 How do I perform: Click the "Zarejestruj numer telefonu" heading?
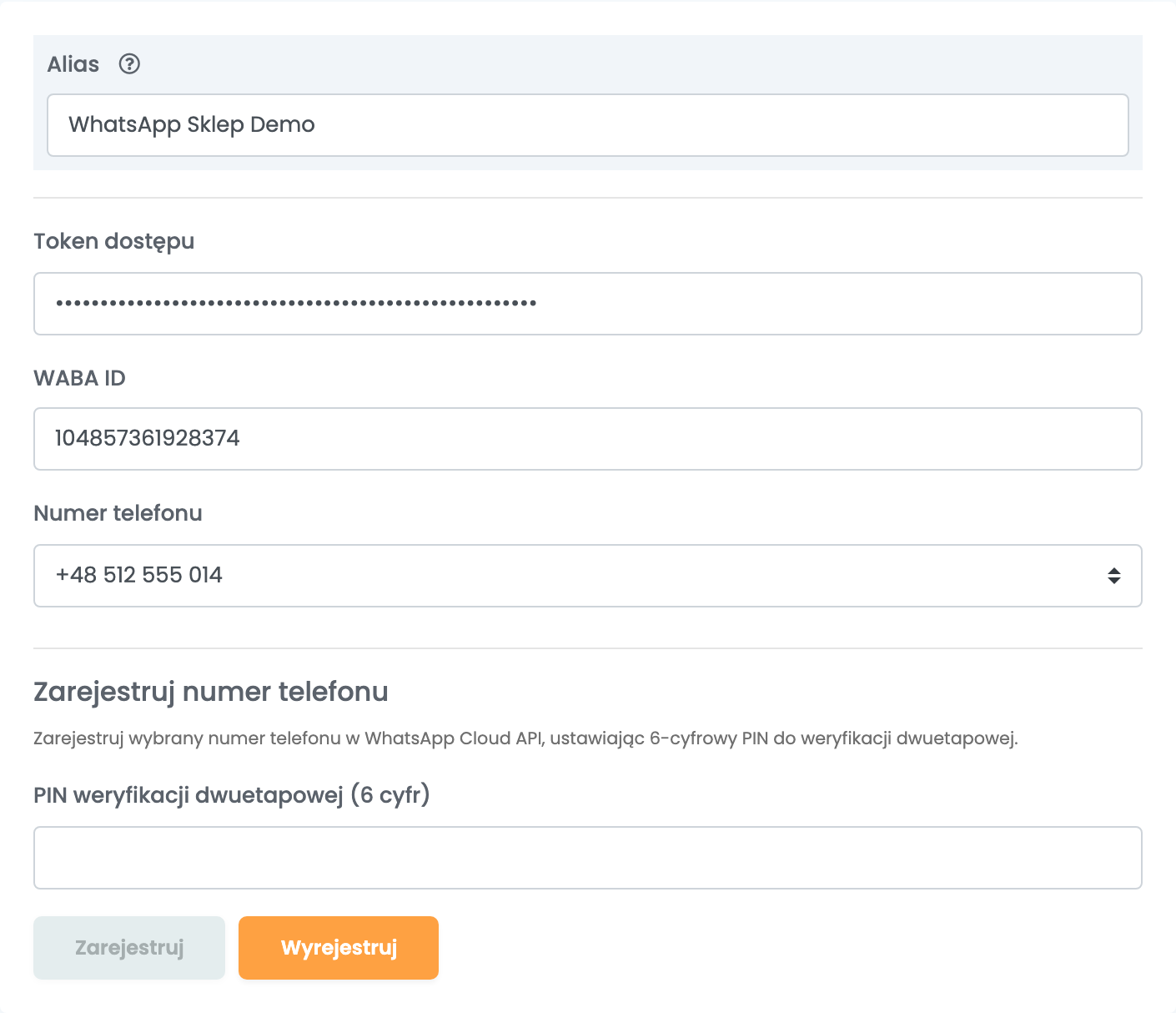211,693
